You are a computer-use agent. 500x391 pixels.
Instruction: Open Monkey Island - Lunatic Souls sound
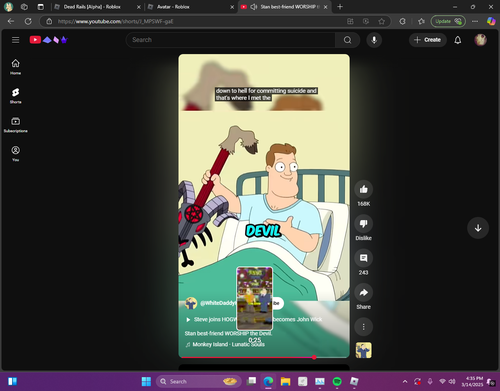(x=225, y=344)
